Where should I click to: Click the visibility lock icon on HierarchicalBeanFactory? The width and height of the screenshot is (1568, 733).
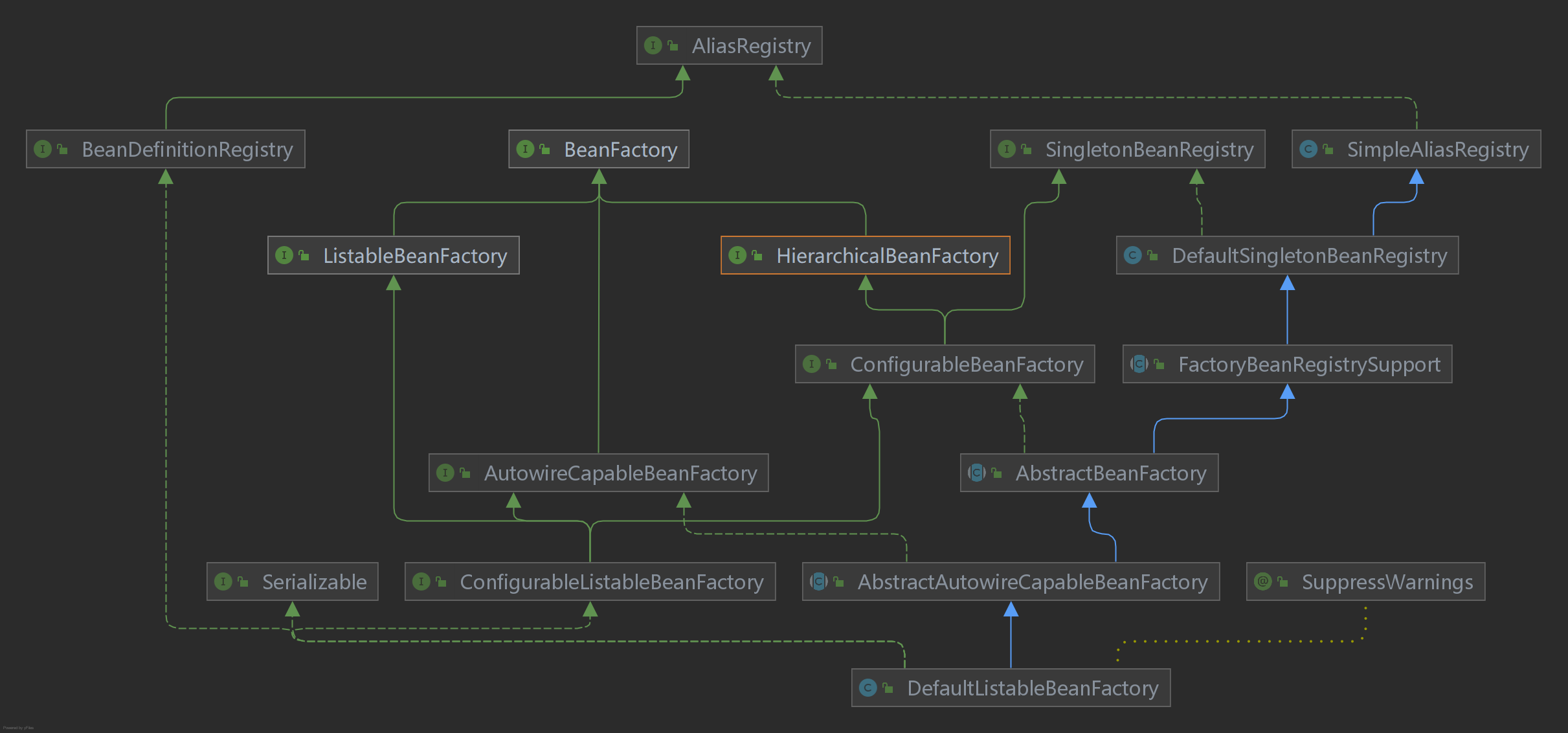757,255
